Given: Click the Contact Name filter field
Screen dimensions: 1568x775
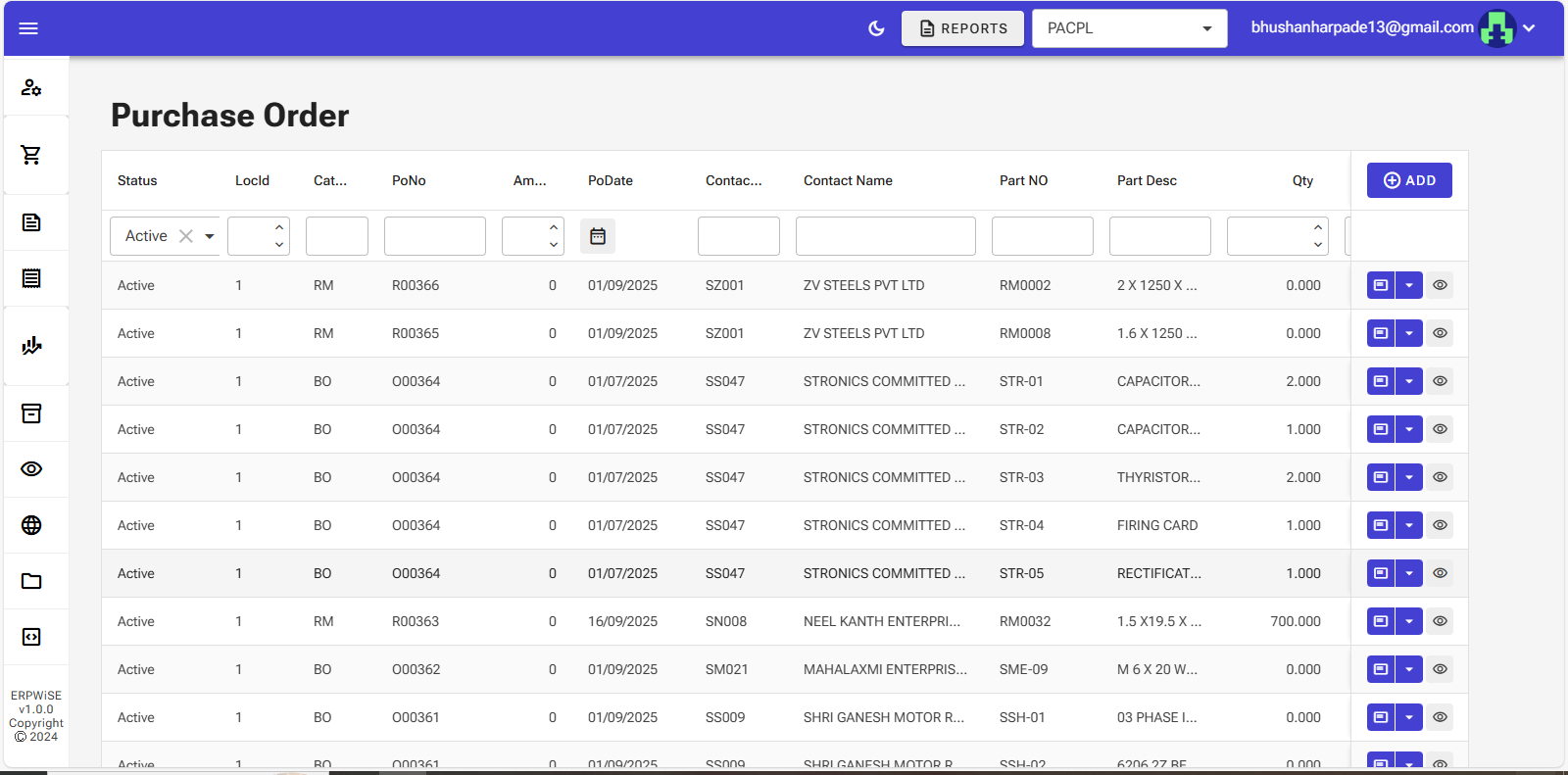Looking at the screenshot, I should tap(885, 236).
